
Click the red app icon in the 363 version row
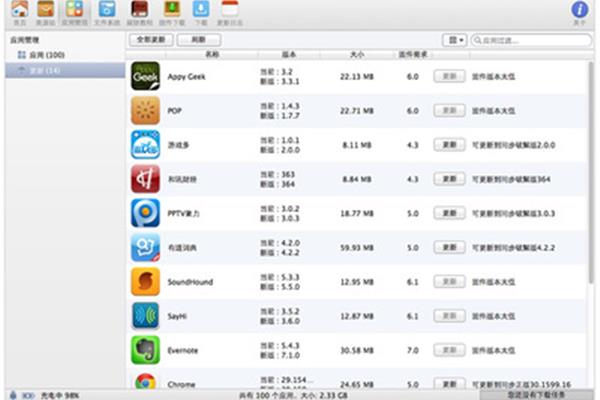tap(145, 179)
